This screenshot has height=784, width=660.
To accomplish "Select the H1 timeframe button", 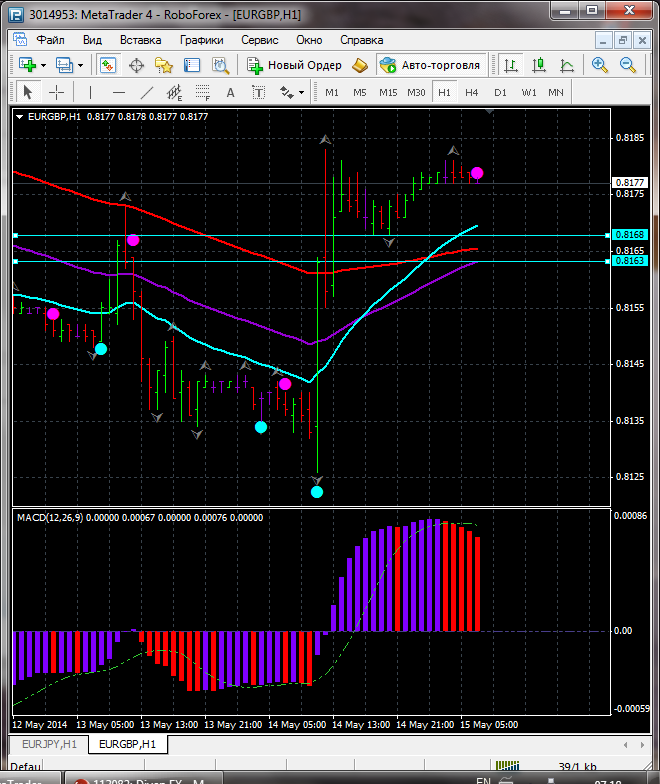I will 444,92.
